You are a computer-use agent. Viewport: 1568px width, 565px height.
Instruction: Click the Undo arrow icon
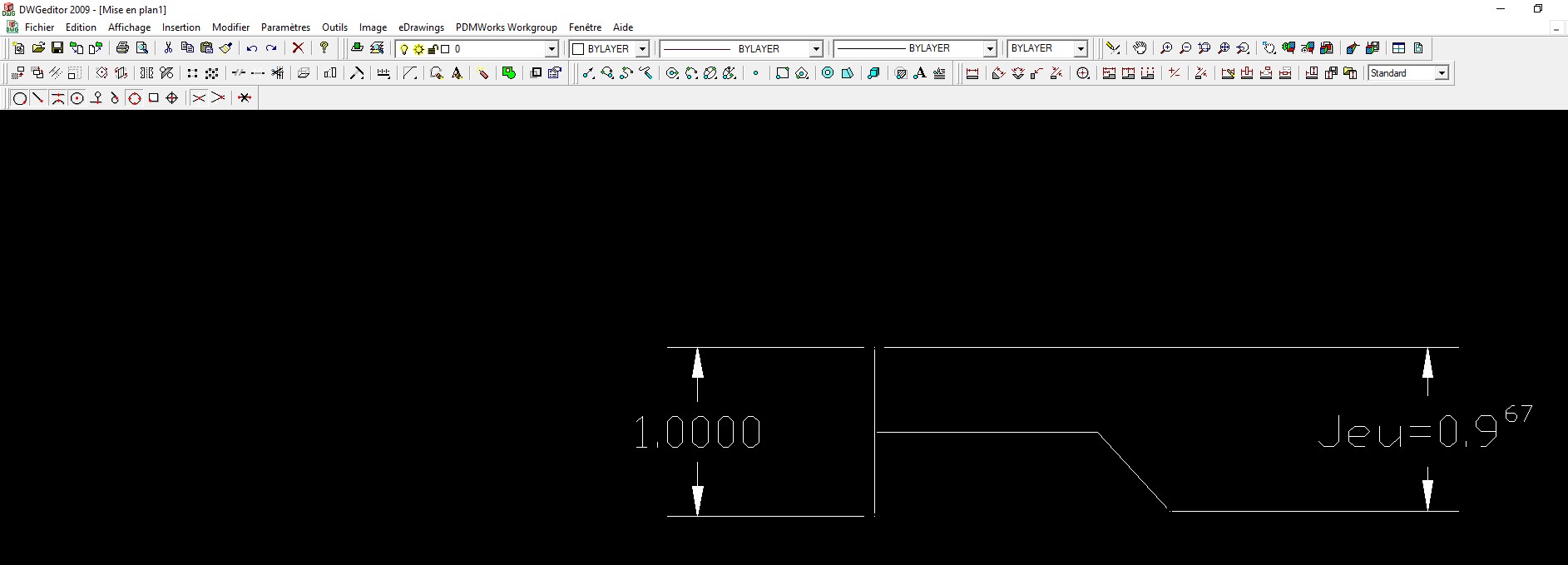click(251, 48)
